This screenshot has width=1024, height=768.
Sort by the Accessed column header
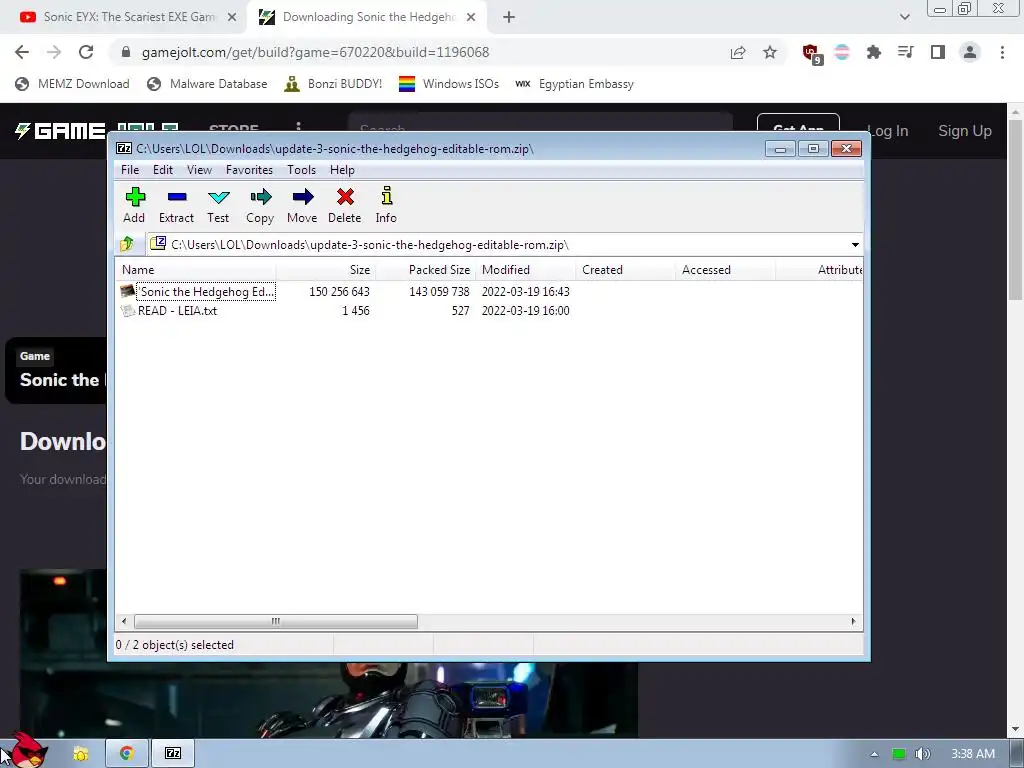click(726, 270)
